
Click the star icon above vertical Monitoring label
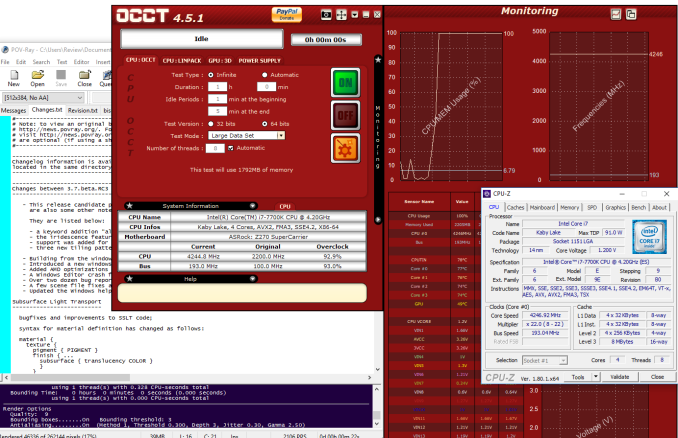point(378,60)
